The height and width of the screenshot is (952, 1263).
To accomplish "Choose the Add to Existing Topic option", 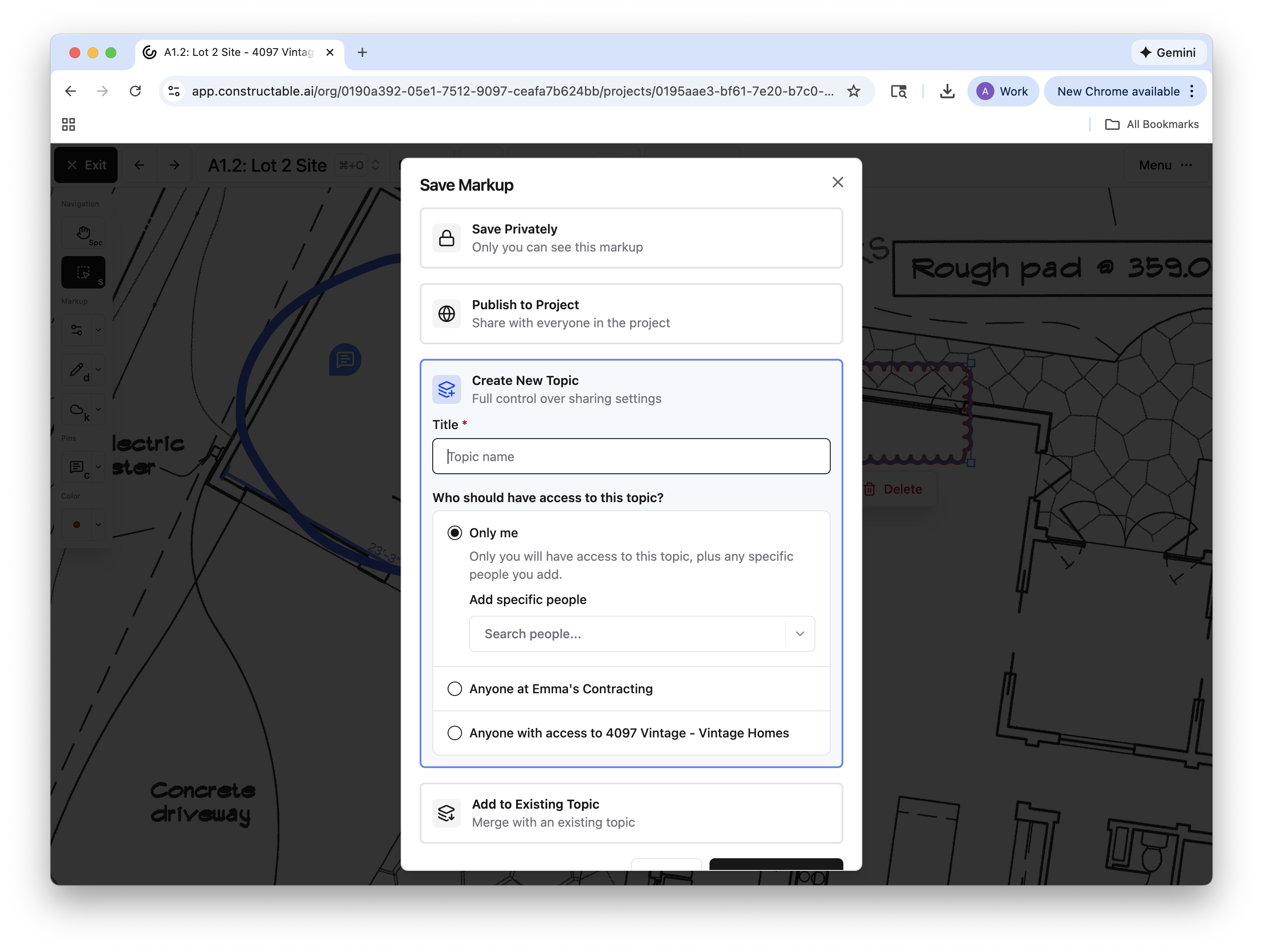I will [631, 813].
